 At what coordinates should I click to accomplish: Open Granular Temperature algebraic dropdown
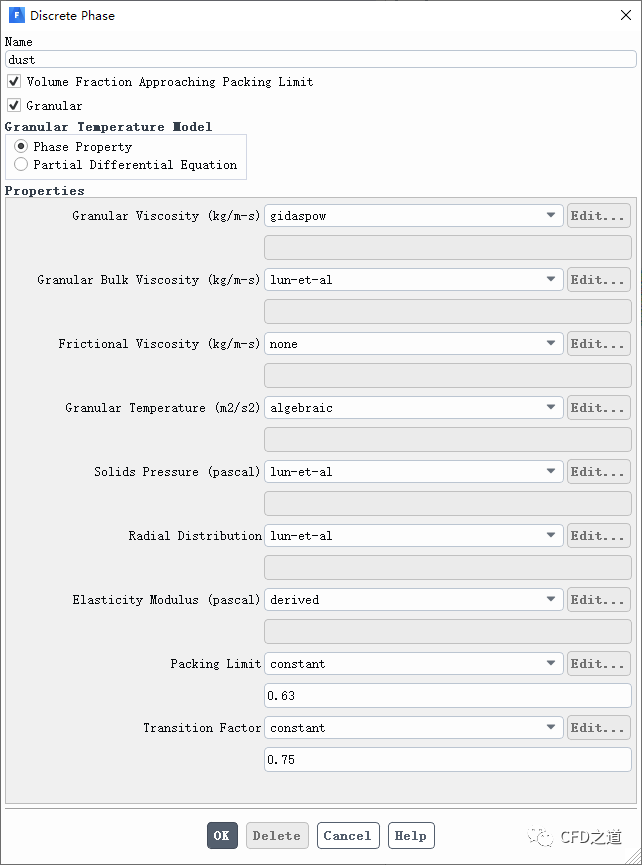(x=413, y=408)
